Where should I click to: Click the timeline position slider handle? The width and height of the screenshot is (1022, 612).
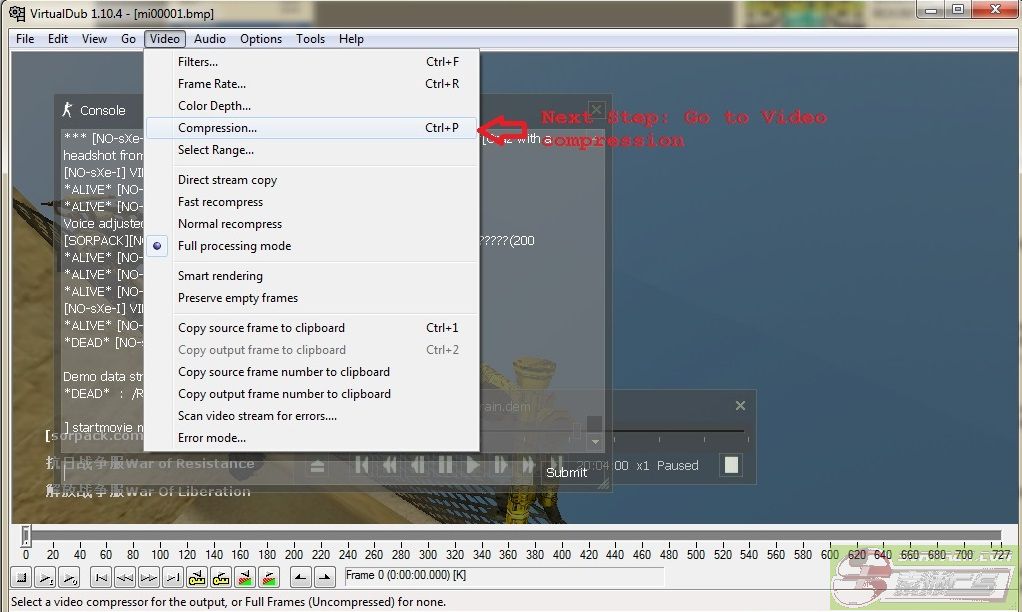click(x=26, y=536)
